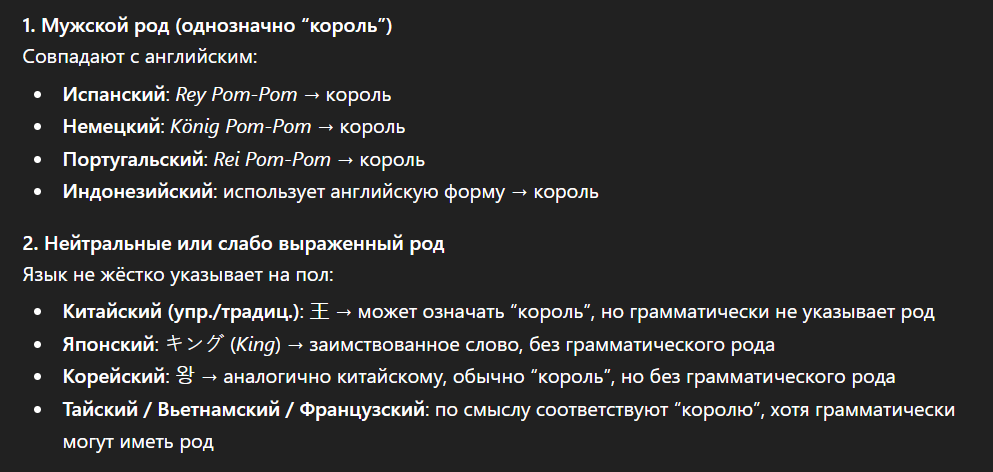Click the bold word Испанский
This screenshot has width=993, height=472.
tap(113, 94)
